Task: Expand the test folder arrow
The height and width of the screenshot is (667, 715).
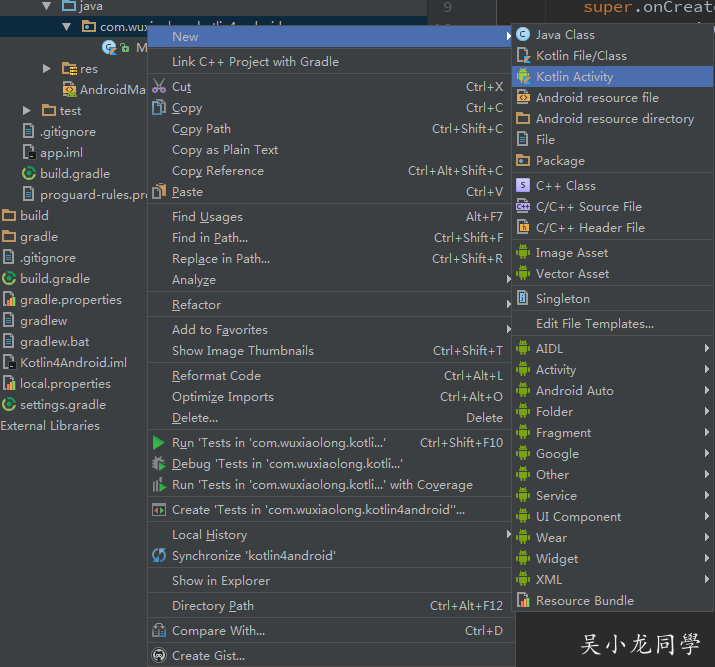Action: [x=26, y=111]
